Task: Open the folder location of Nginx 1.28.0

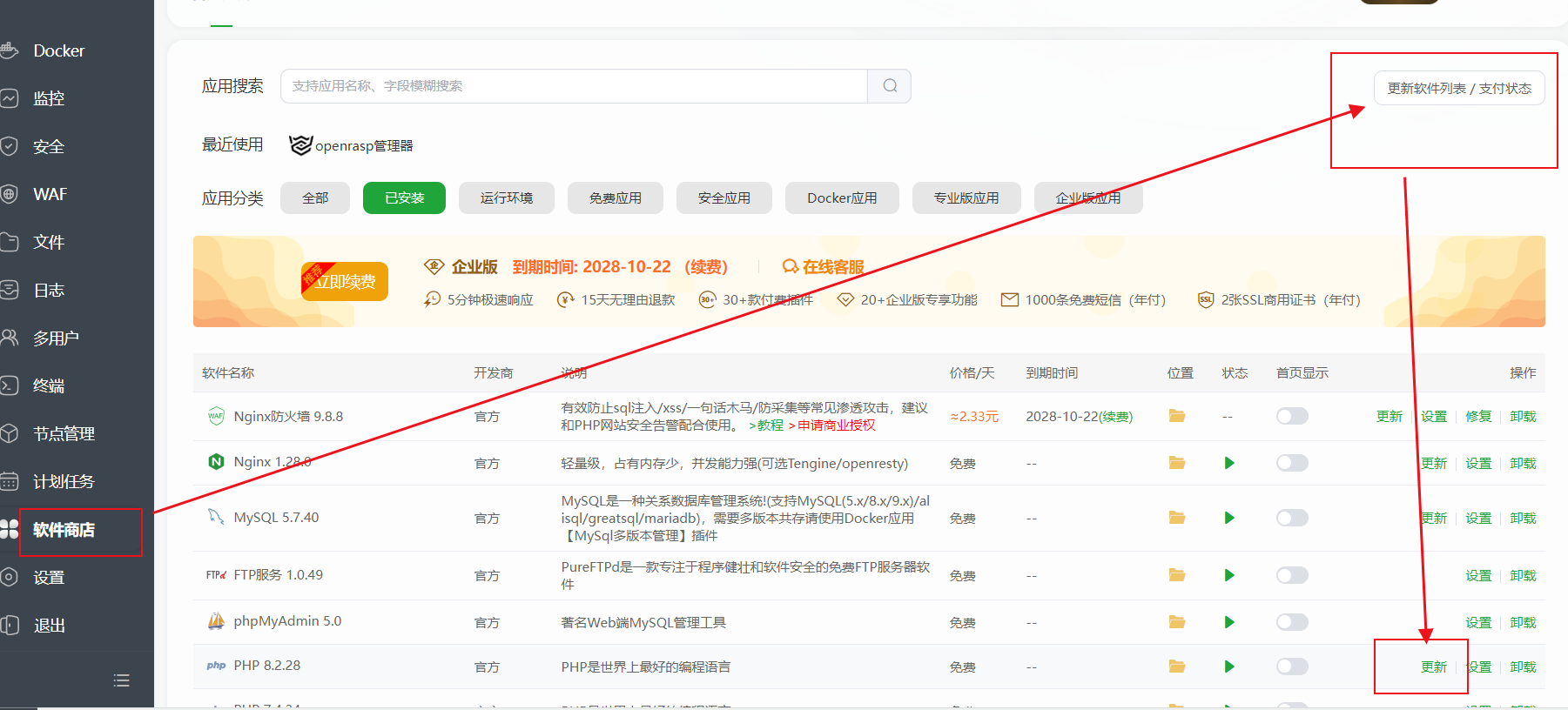Action: click(x=1177, y=463)
